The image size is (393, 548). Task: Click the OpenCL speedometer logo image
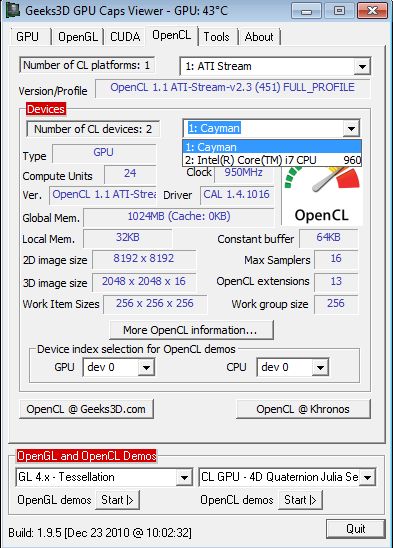click(322, 195)
